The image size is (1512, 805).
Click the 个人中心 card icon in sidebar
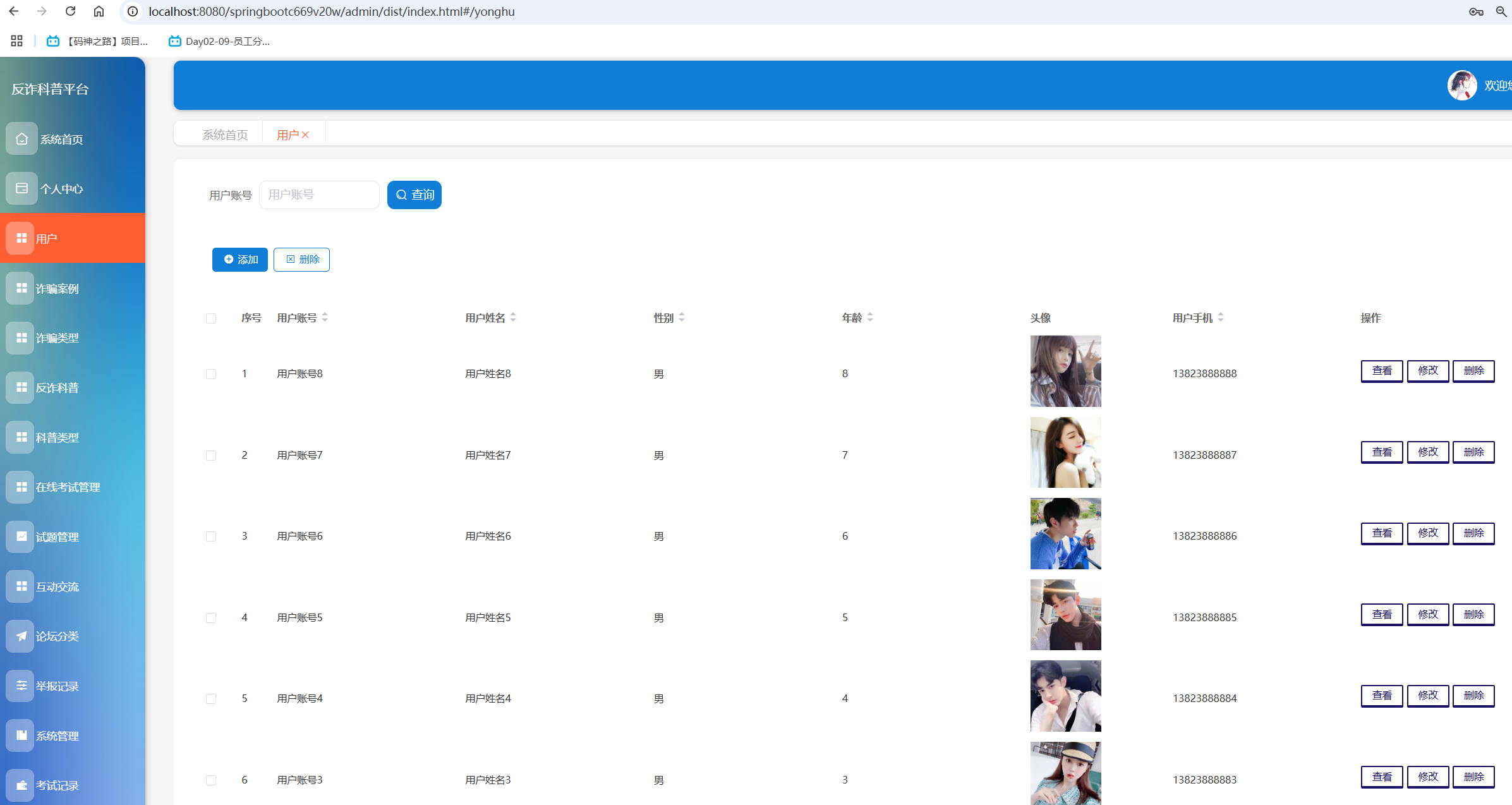[x=21, y=188]
